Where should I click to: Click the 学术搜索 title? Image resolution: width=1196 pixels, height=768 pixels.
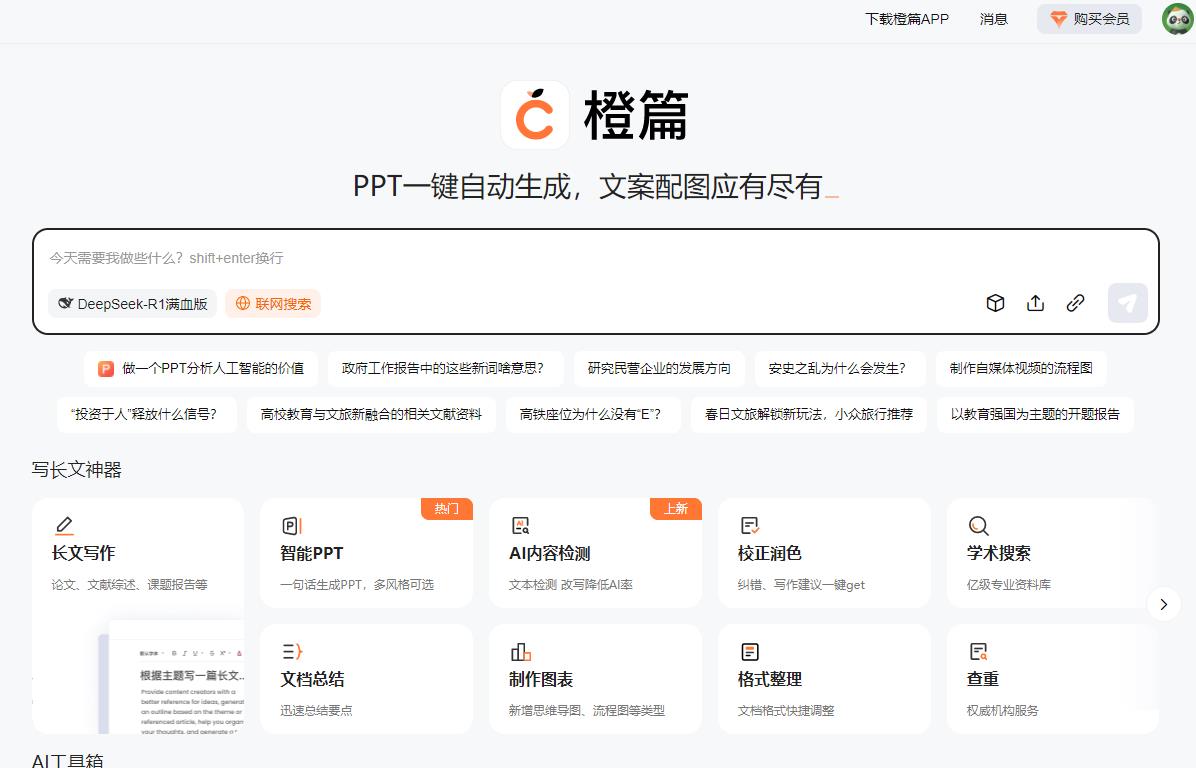tap(998, 554)
